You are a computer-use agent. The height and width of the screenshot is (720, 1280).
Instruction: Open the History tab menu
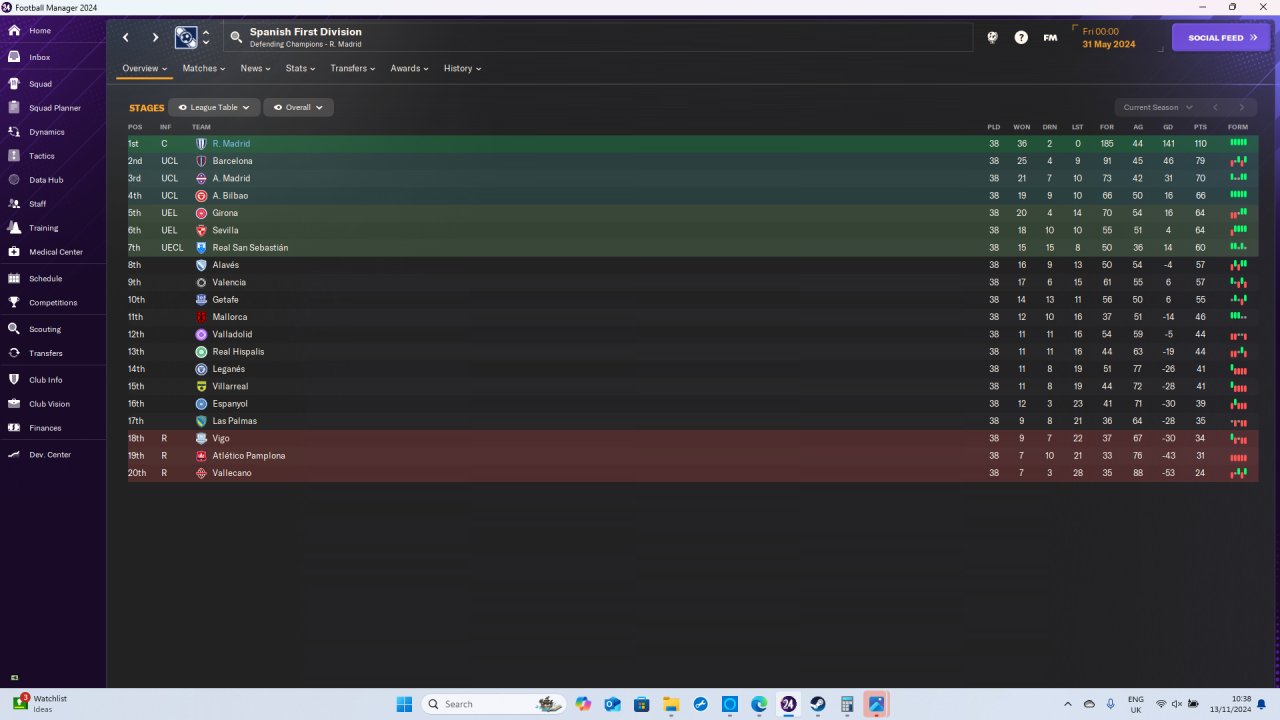462,68
